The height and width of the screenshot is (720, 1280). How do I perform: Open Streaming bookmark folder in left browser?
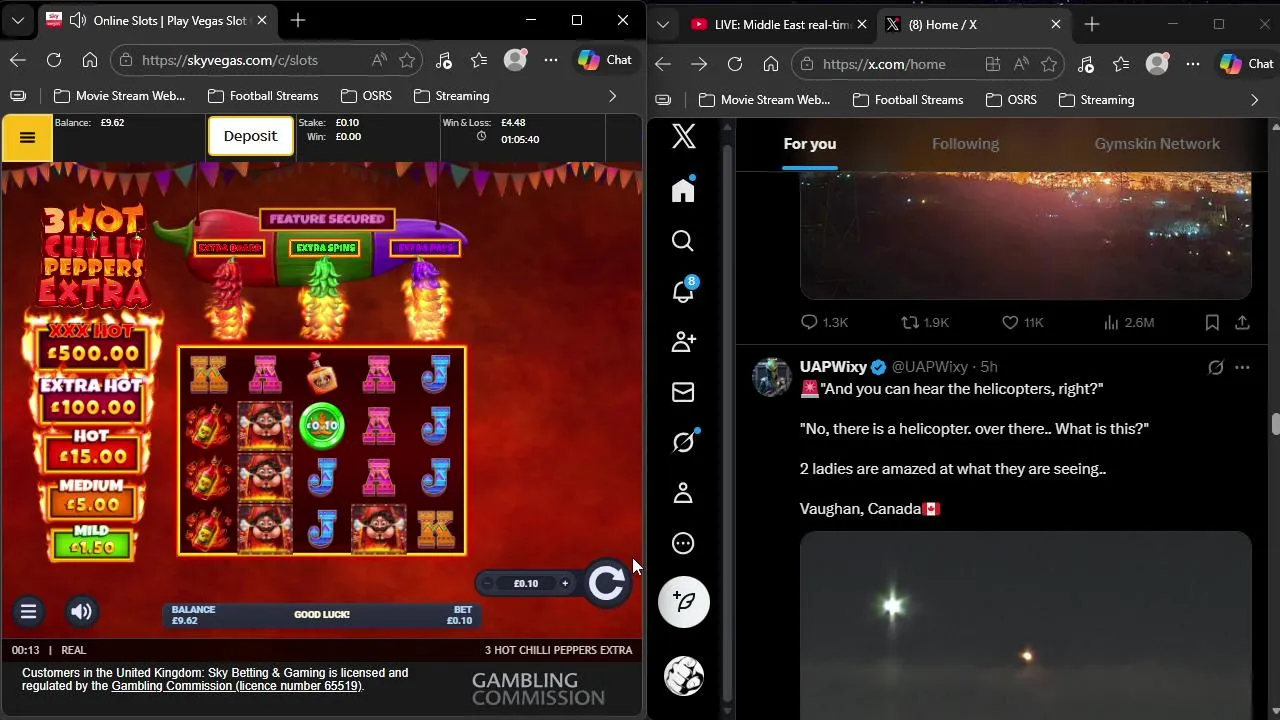(x=451, y=96)
